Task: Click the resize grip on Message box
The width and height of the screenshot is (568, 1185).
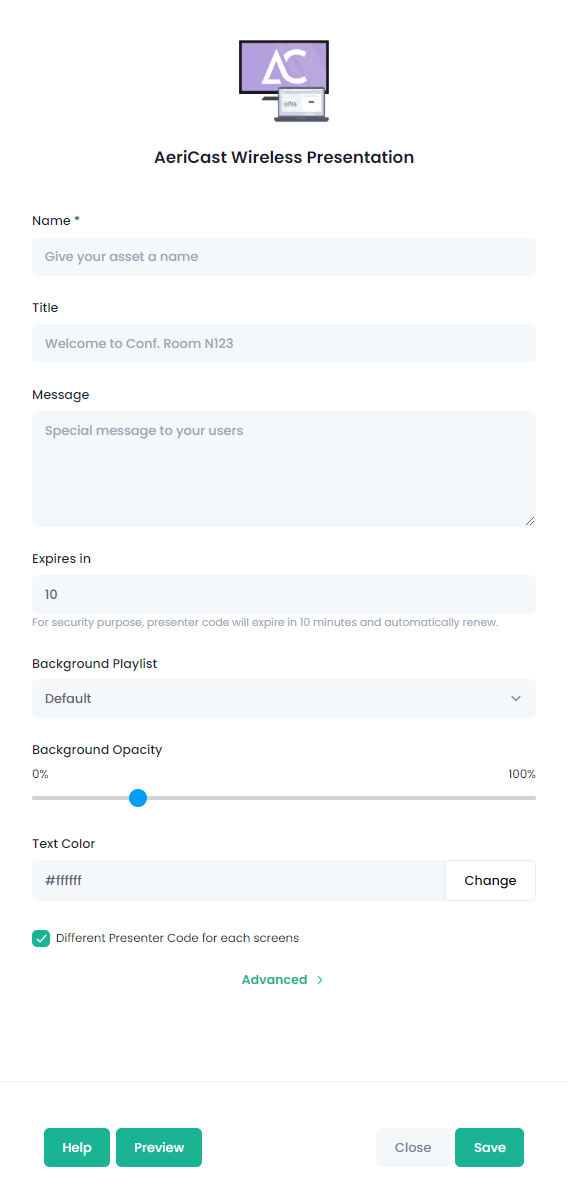Action: [x=529, y=521]
